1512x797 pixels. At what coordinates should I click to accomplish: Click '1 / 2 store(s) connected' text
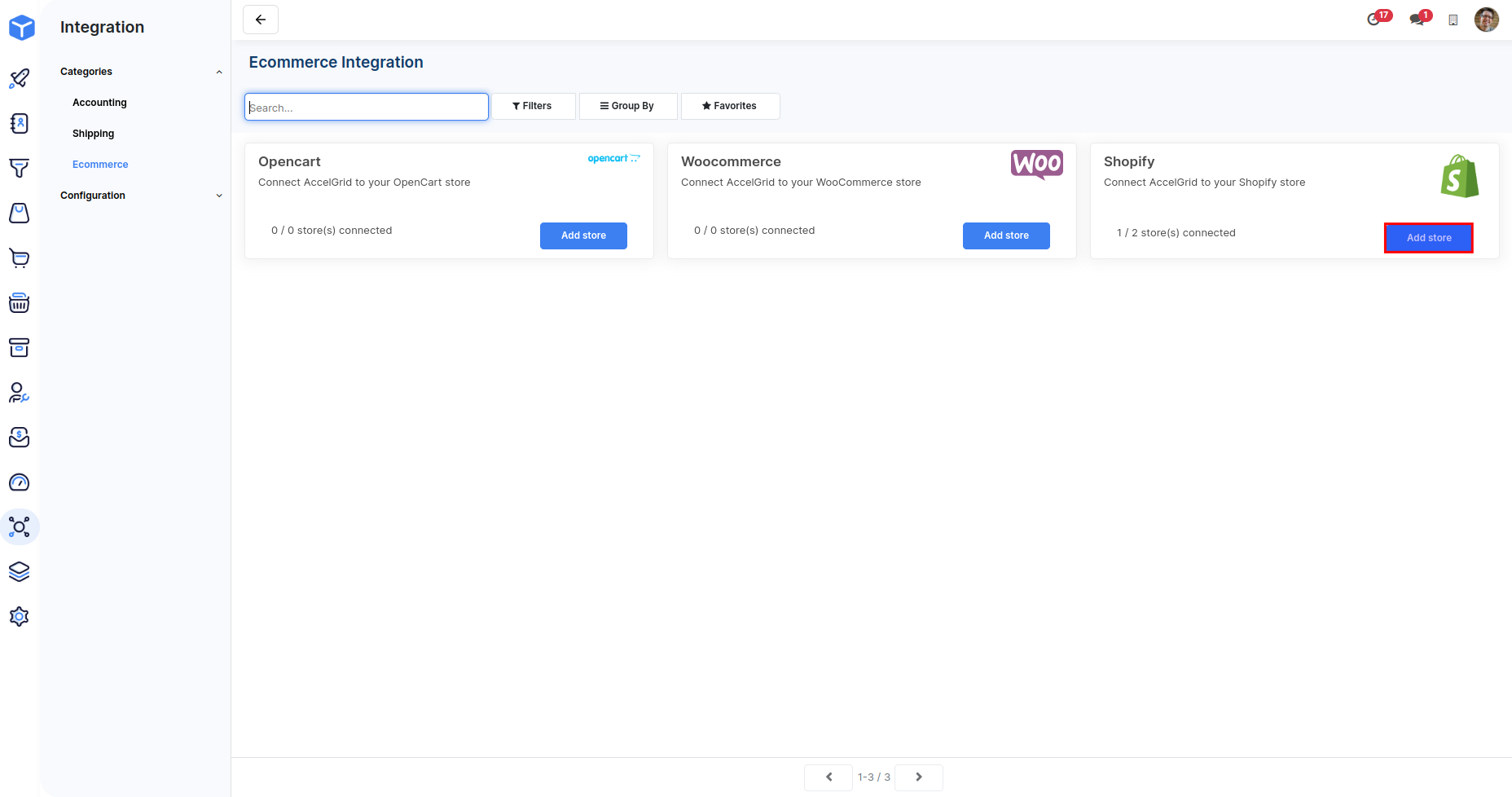pos(1176,233)
